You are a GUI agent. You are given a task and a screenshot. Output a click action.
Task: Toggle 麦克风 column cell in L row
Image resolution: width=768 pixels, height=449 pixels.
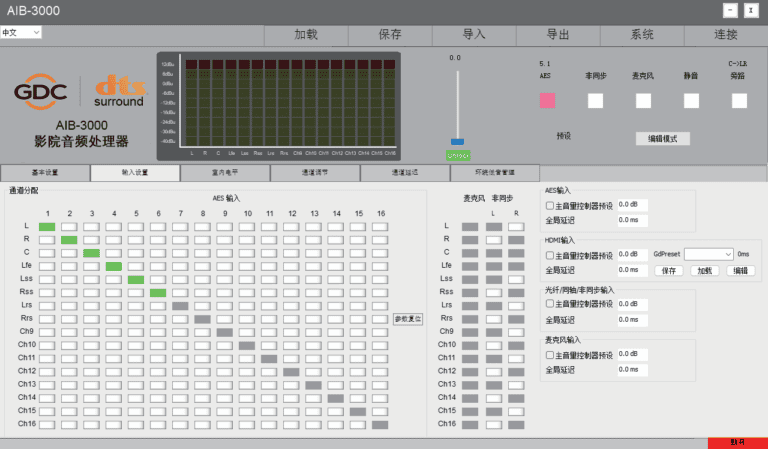470,227
